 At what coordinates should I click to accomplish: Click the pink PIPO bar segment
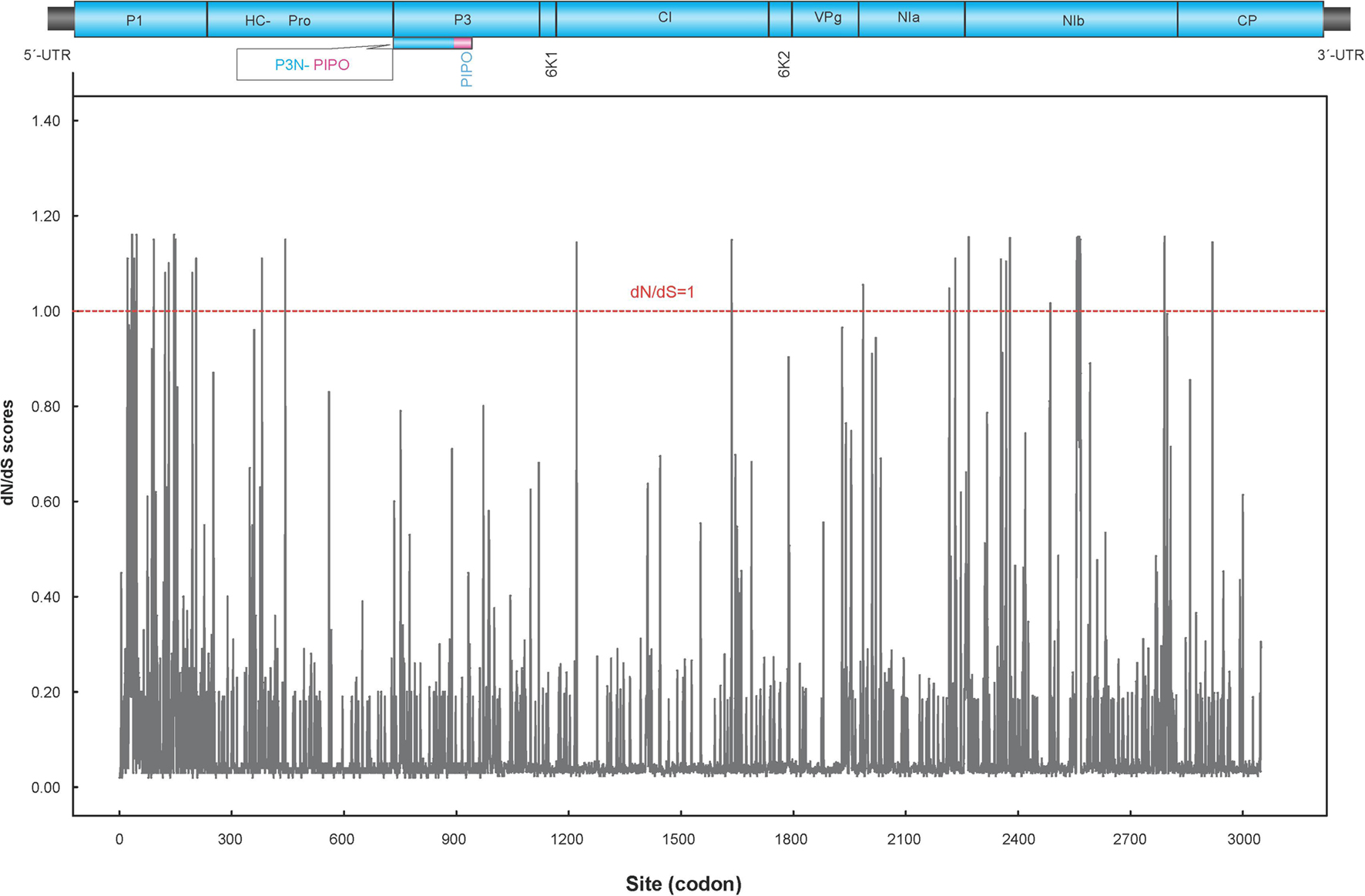pos(462,43)
